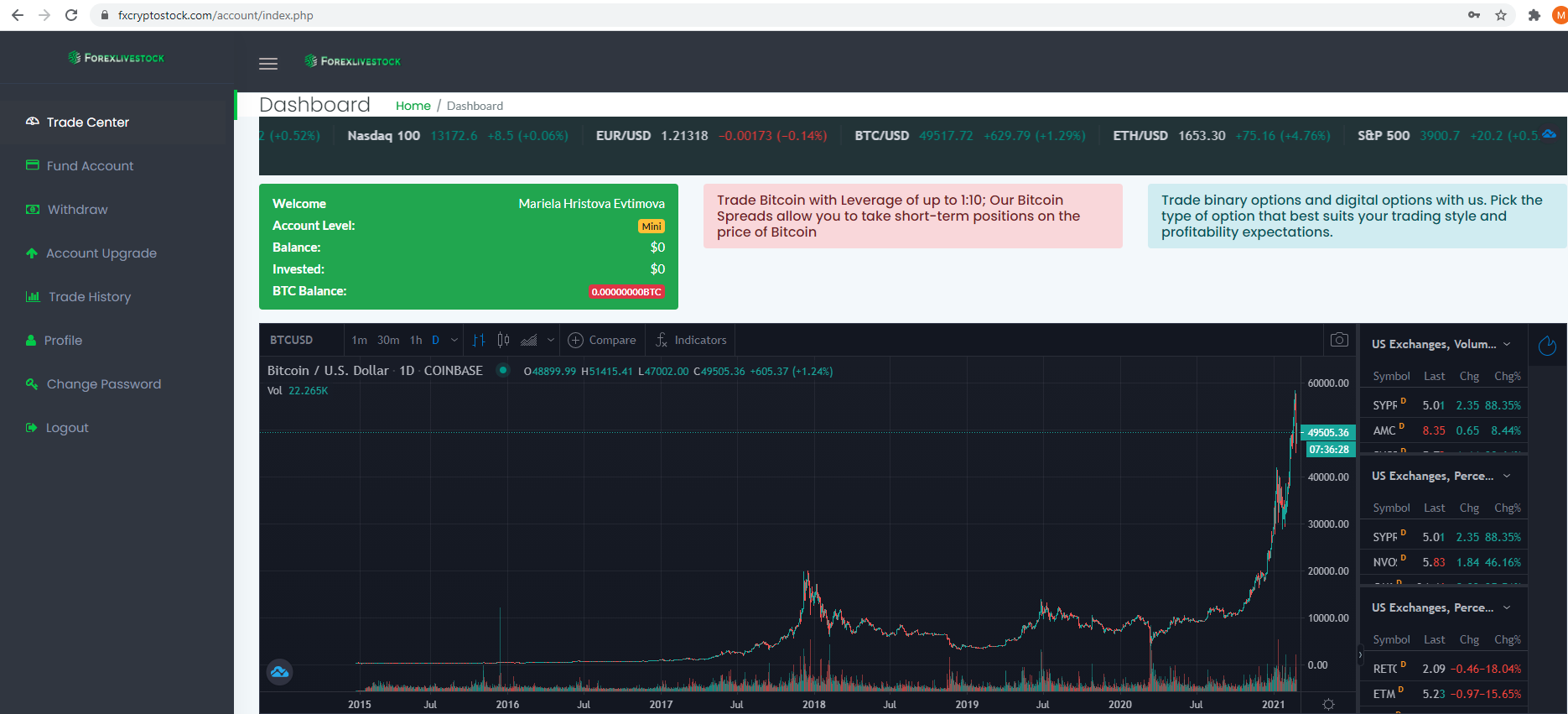
Task: Click the Trade History chart icon
Action: click(33, 296)
